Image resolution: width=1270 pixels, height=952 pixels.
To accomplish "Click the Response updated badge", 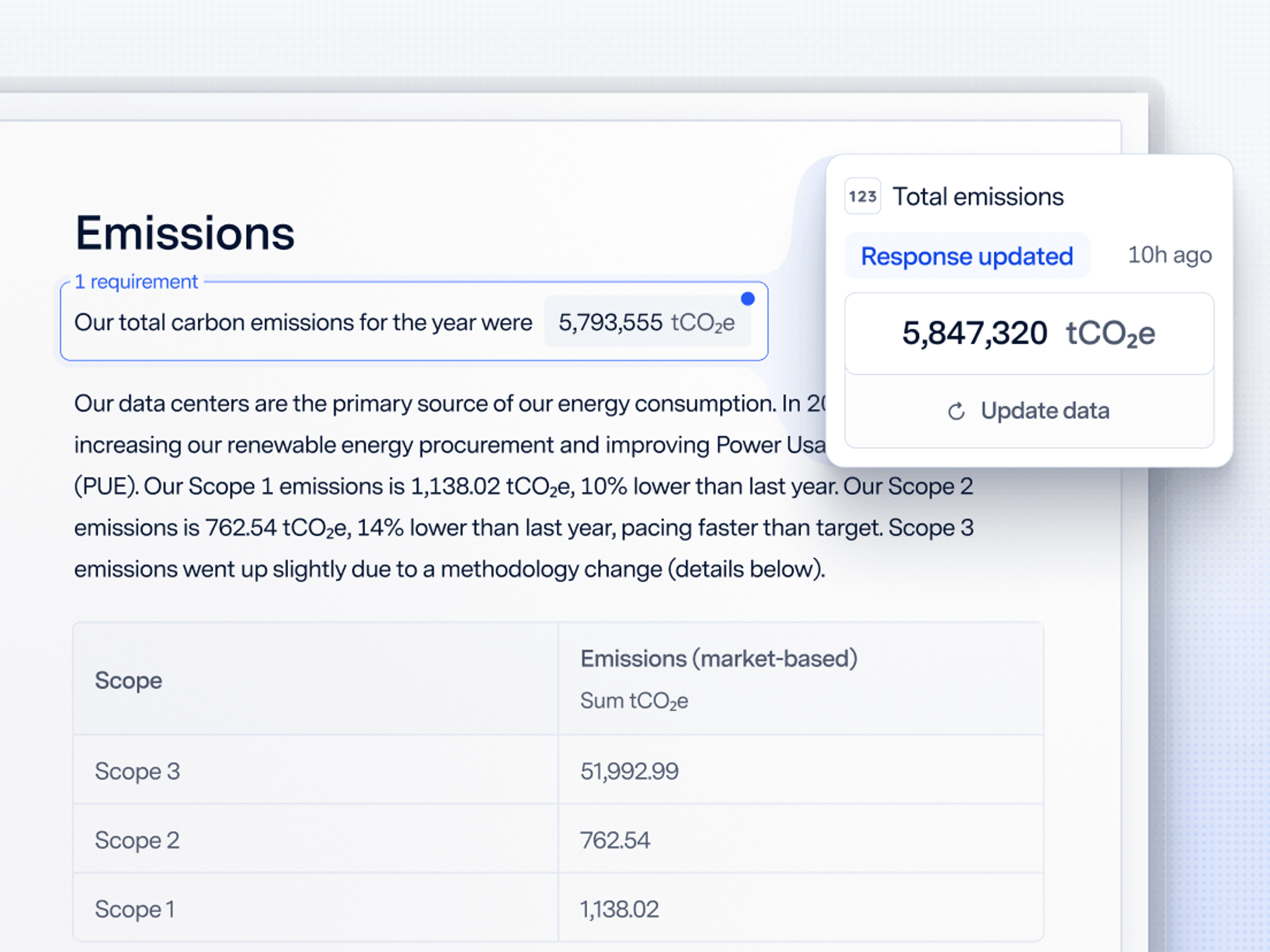I will [967, 256].
